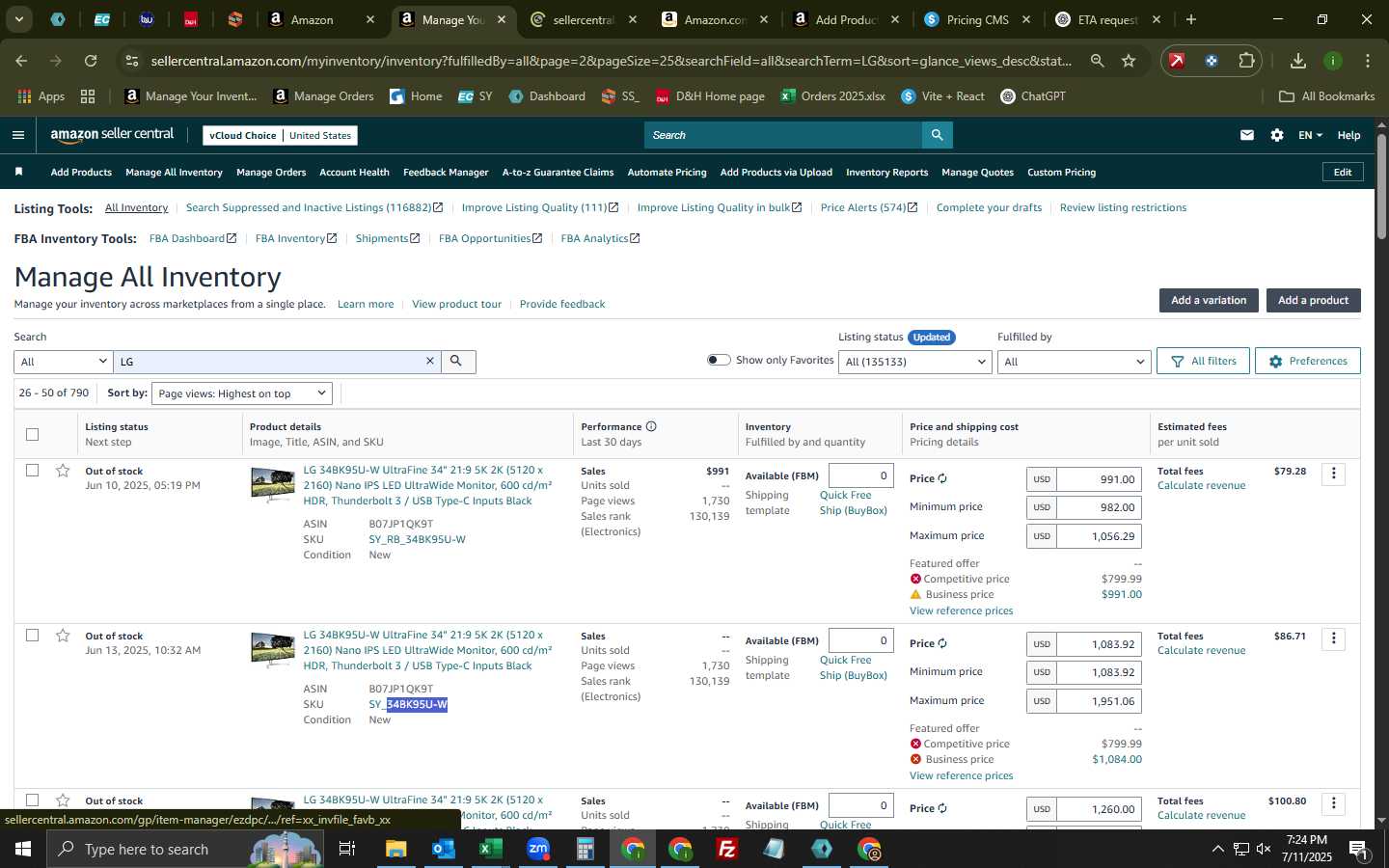Open the Manage All Inventory menu
The image size is (1389, 868).
(x=174, y=173)
